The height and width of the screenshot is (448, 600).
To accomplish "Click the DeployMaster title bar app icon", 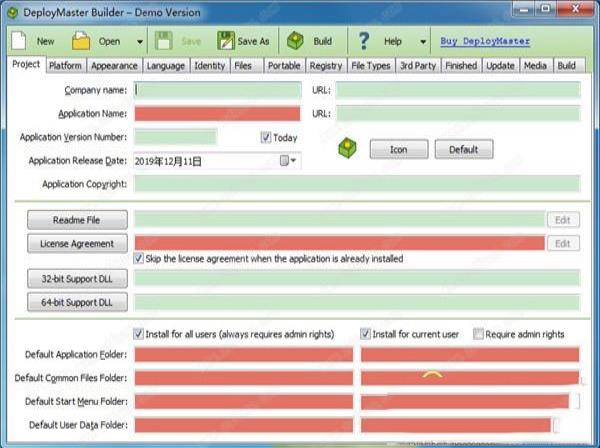I will (x=13, y=13).
